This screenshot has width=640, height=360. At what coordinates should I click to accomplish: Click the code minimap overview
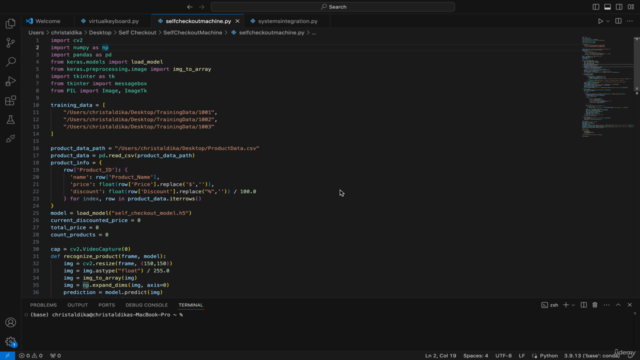tap(607, 87)
